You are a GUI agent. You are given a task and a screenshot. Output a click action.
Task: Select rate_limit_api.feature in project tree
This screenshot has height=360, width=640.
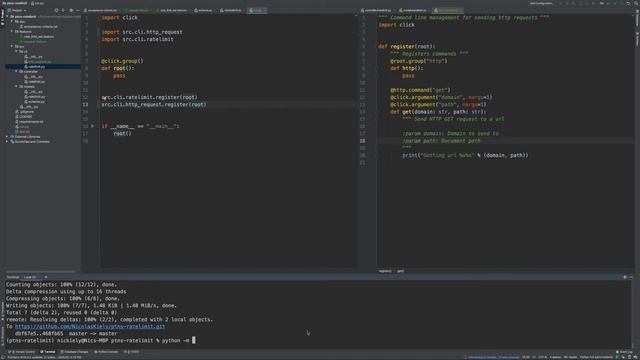pos(38,36)
